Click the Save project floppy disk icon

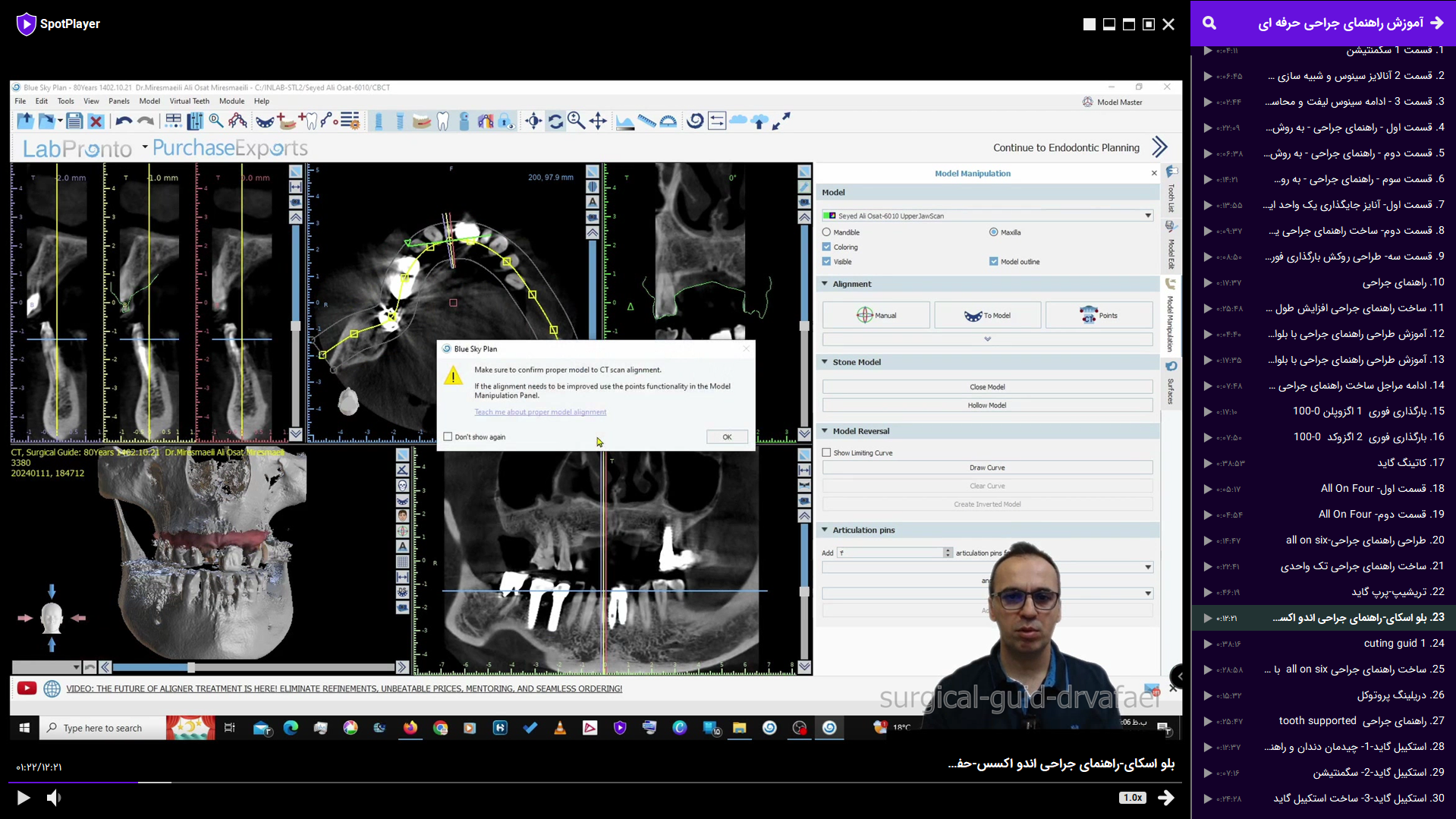pyautogui.click(x=74, y=121)
